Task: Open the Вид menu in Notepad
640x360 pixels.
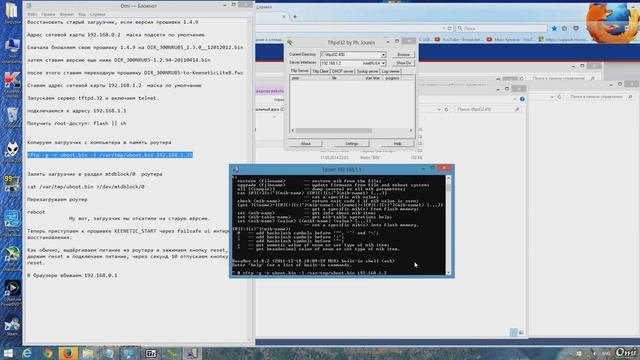Action: pyautogui.click(x=82, y=14)
